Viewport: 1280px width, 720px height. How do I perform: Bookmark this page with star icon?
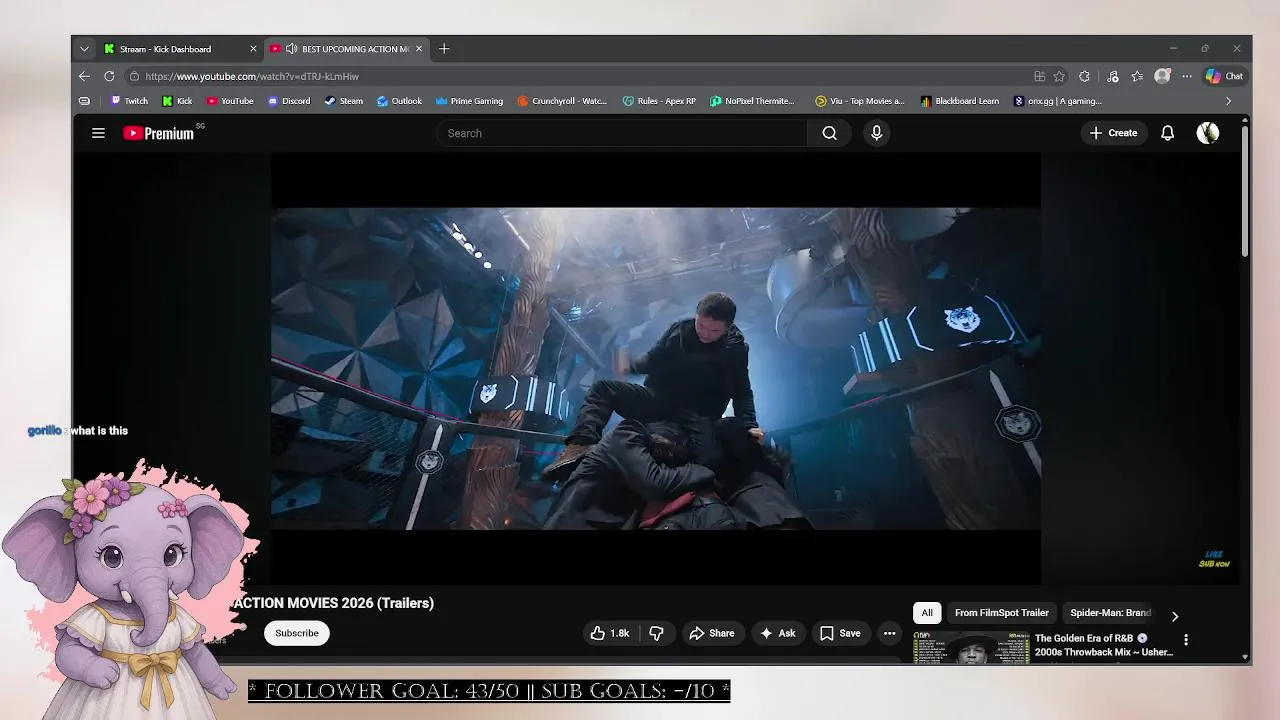(1059, 76)
